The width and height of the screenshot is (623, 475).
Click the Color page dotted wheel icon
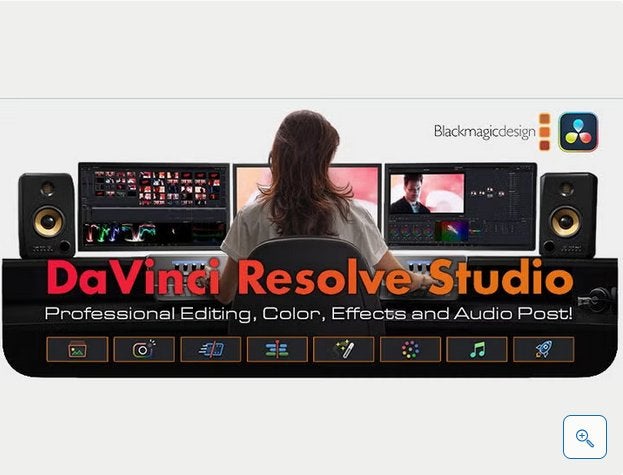[x=410, y=349]
